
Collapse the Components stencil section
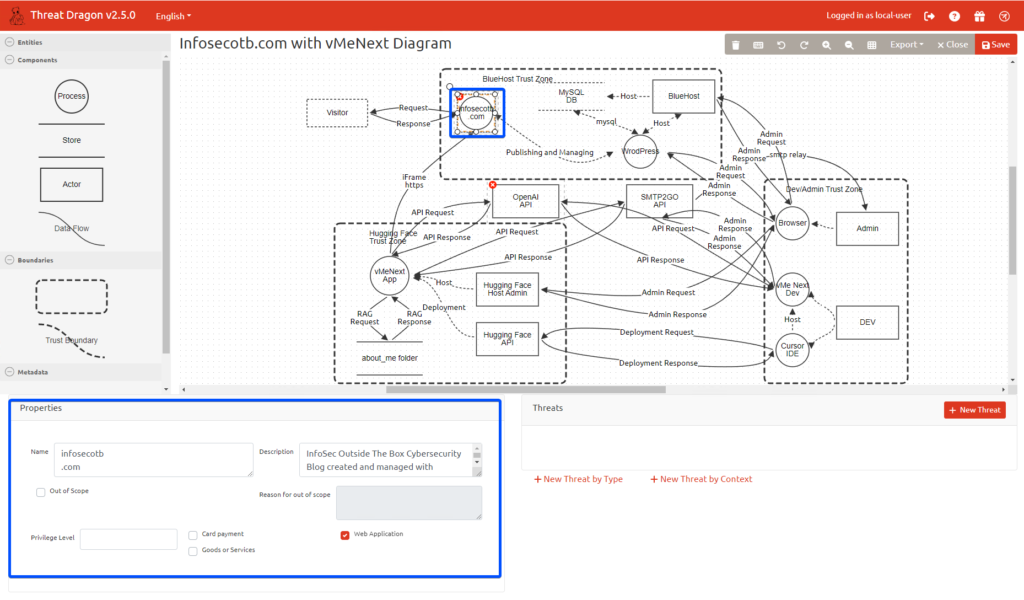10,60
